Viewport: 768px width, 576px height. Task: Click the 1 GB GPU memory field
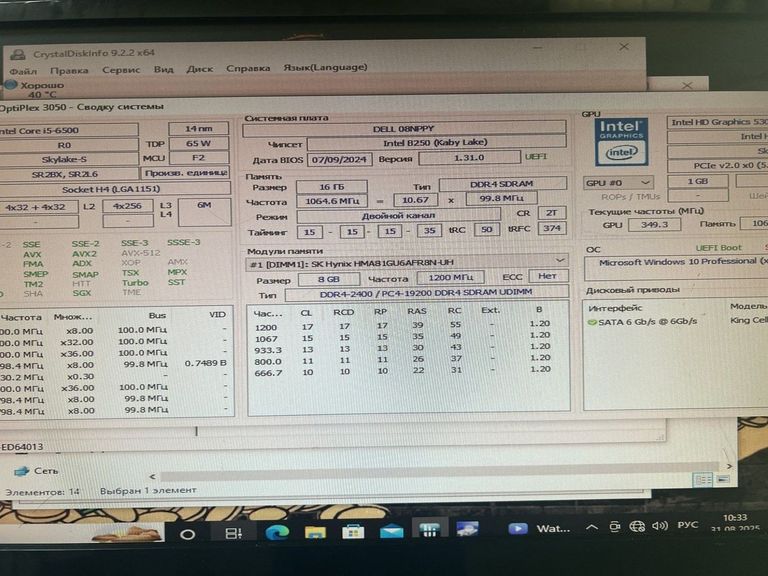pos(698,181)
